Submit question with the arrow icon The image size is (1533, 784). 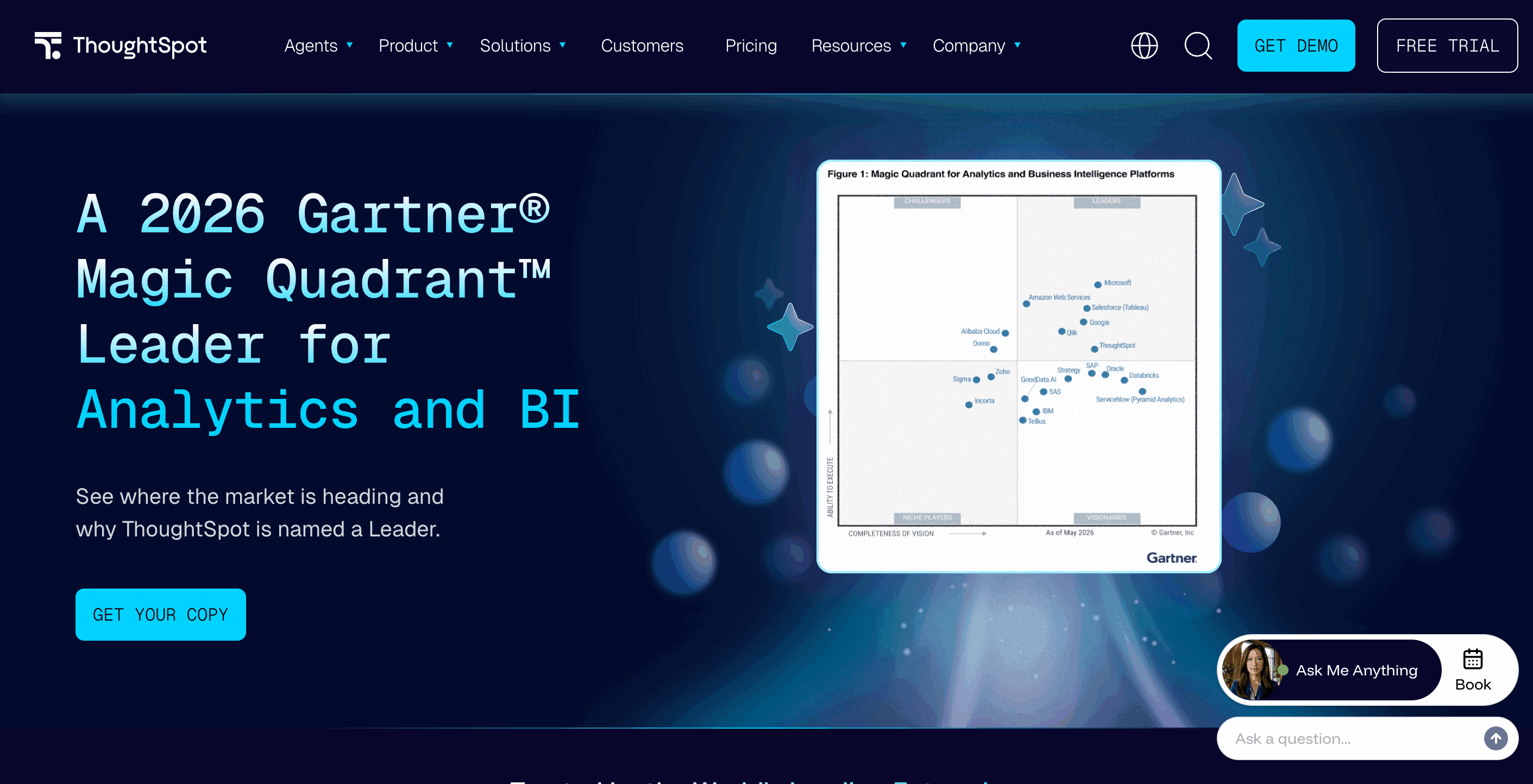pos(1495,738)
